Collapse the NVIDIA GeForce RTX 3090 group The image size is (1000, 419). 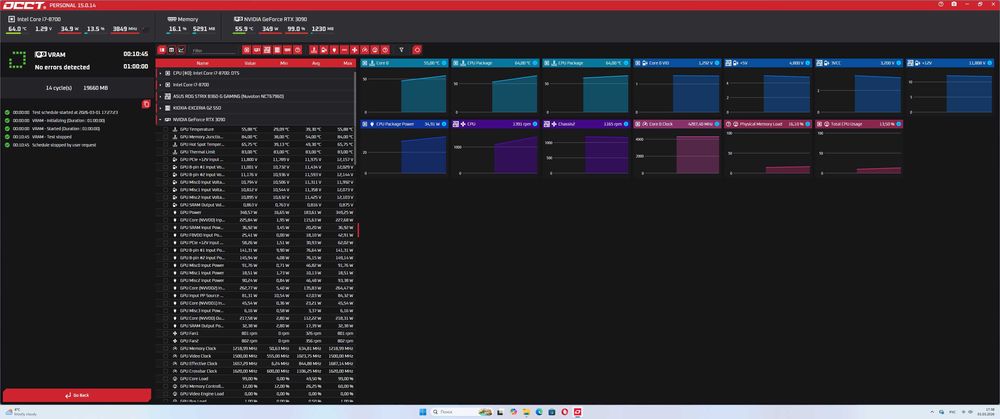point(160,120)
